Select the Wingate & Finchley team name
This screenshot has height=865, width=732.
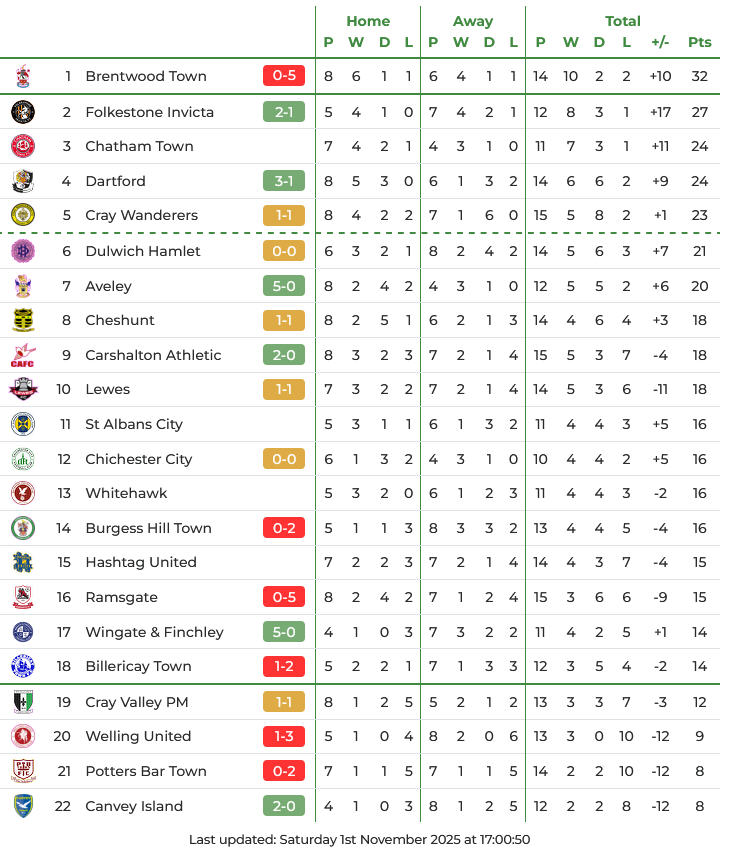point(154,632)
